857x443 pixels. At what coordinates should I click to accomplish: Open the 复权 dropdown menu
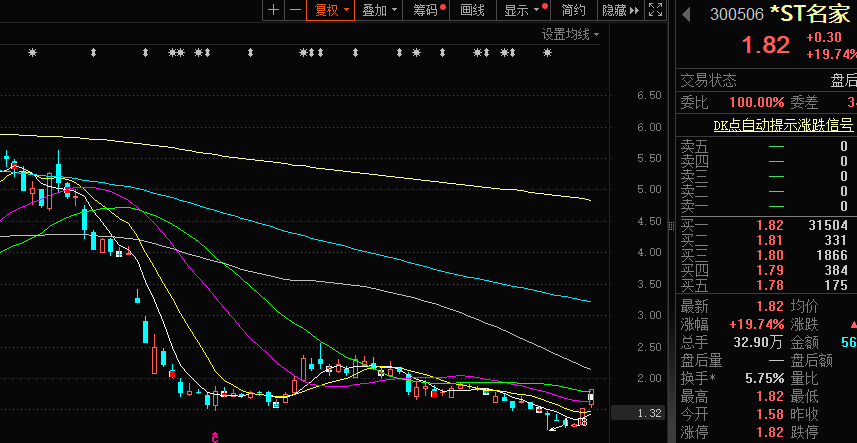[x=331, y=10]
